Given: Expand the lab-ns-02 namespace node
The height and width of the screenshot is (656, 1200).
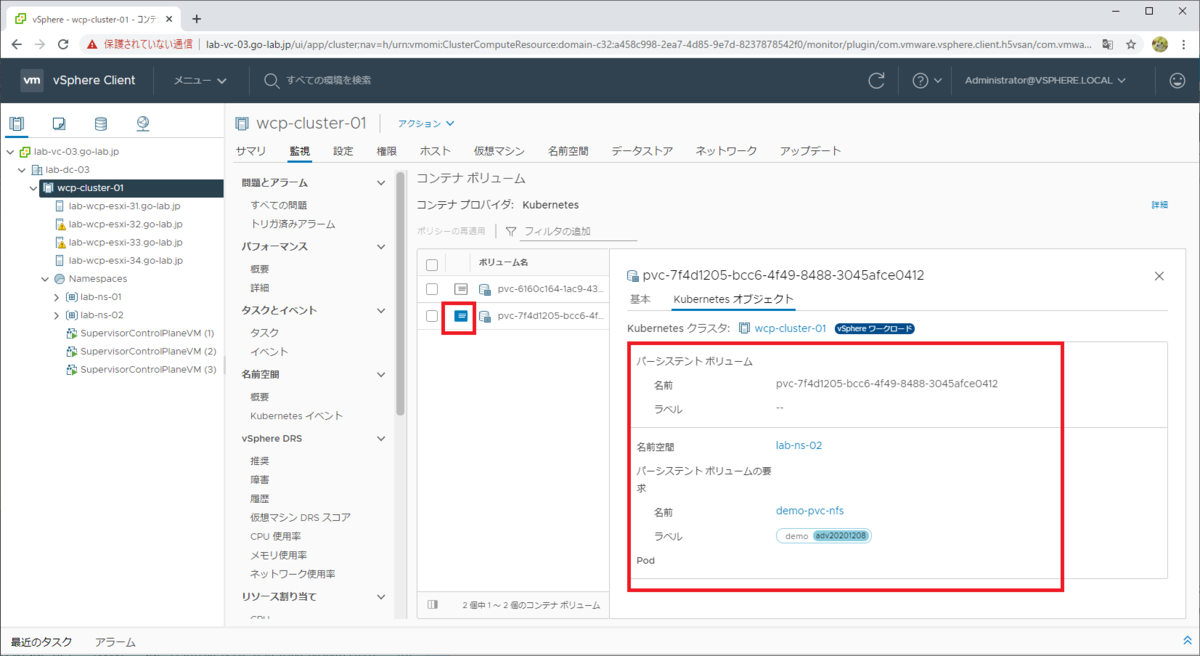Looking at the screenshot, I should coord(57,315).
